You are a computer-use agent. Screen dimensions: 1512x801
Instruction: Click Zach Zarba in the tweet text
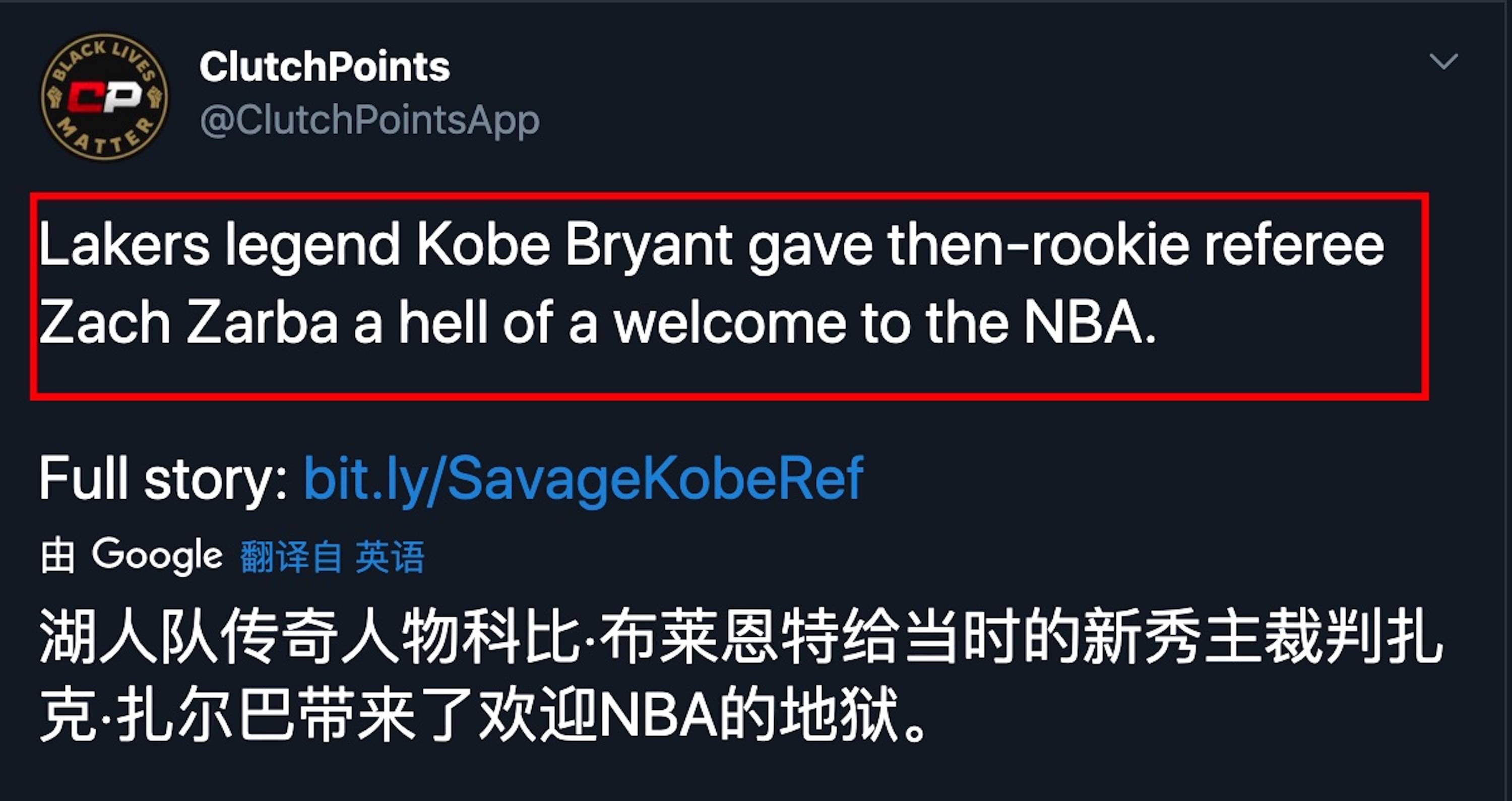point(188,322)
